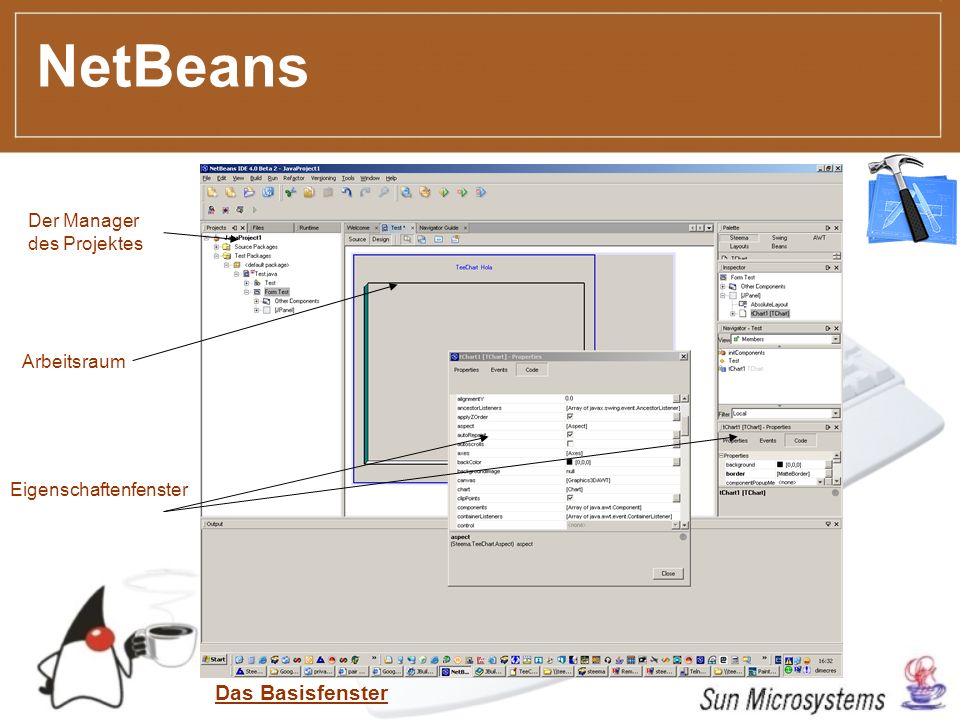The height and width of the screenshot is (720, 960).
Task: Open the Navigator Filter Local dropdown
Action: 835,413
